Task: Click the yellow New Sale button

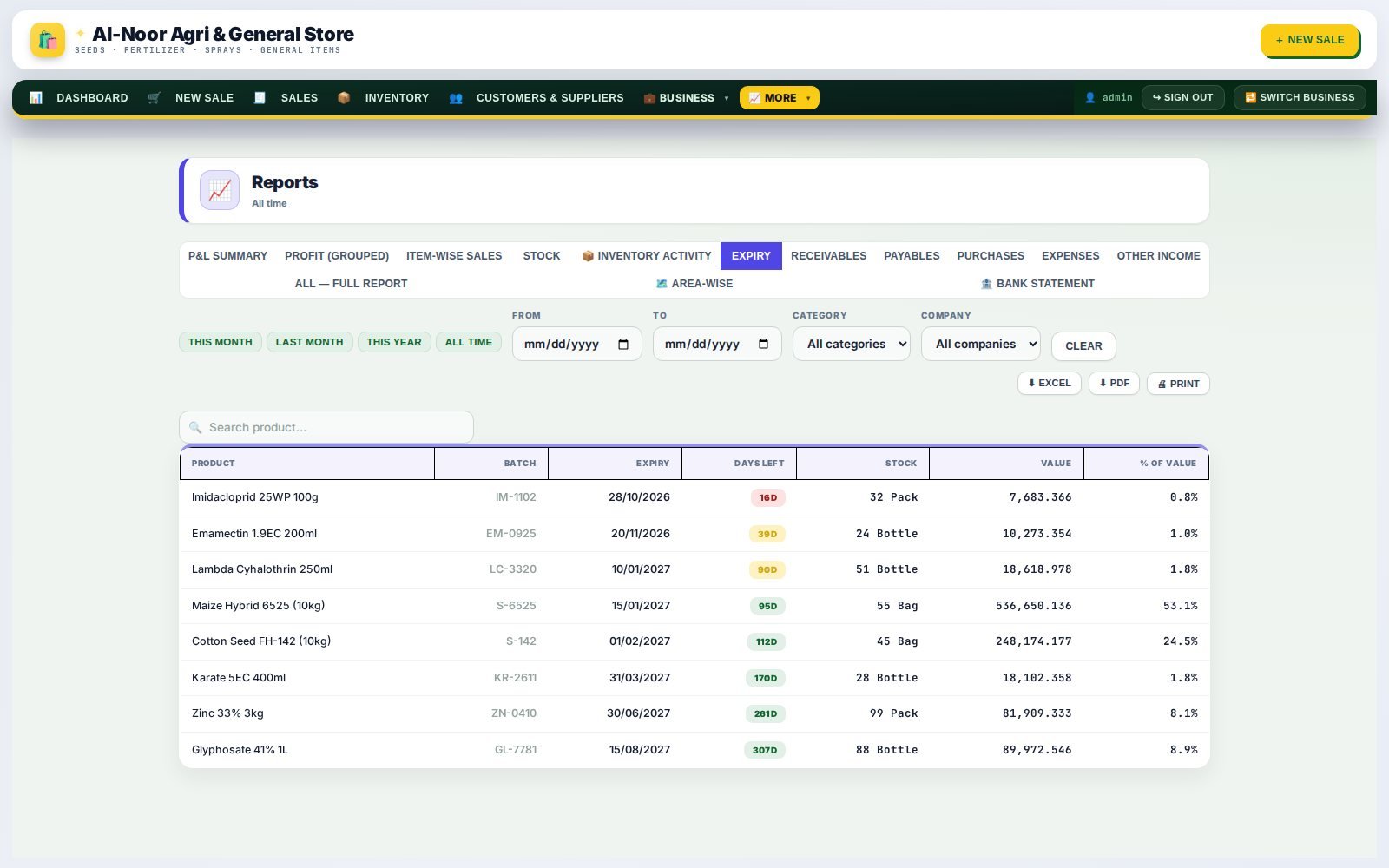Action: coord(1309,40)
